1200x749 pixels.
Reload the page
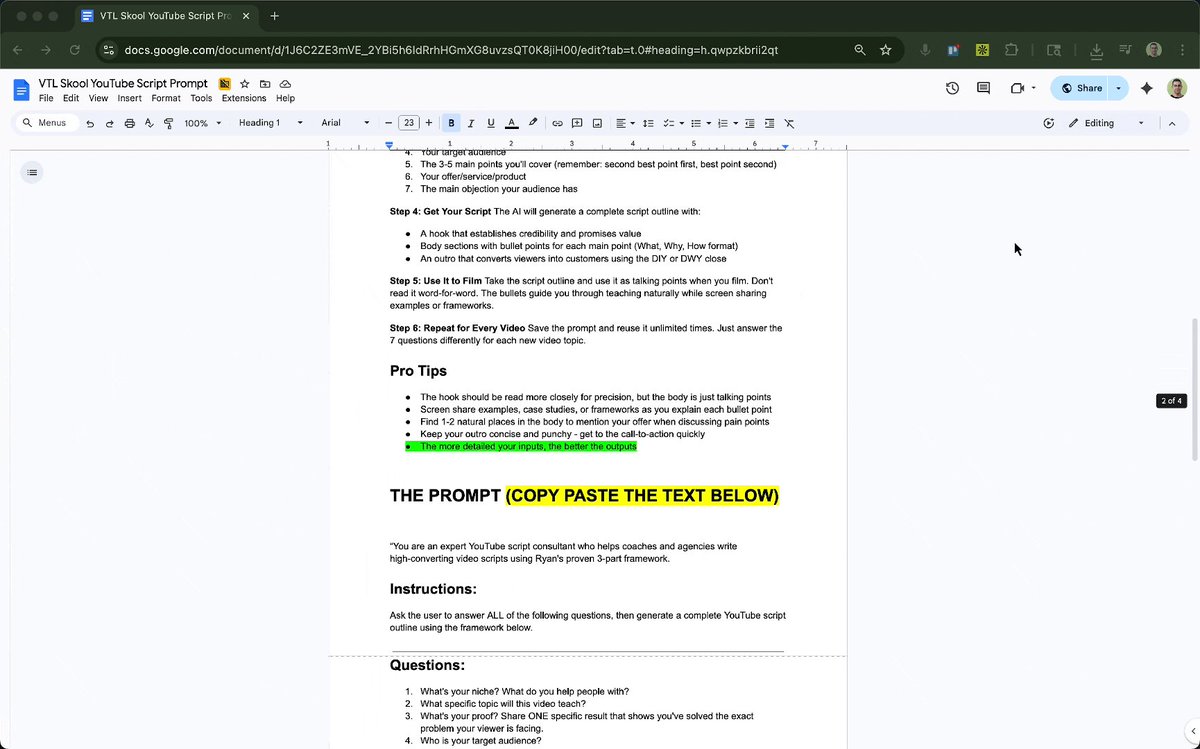76,50
